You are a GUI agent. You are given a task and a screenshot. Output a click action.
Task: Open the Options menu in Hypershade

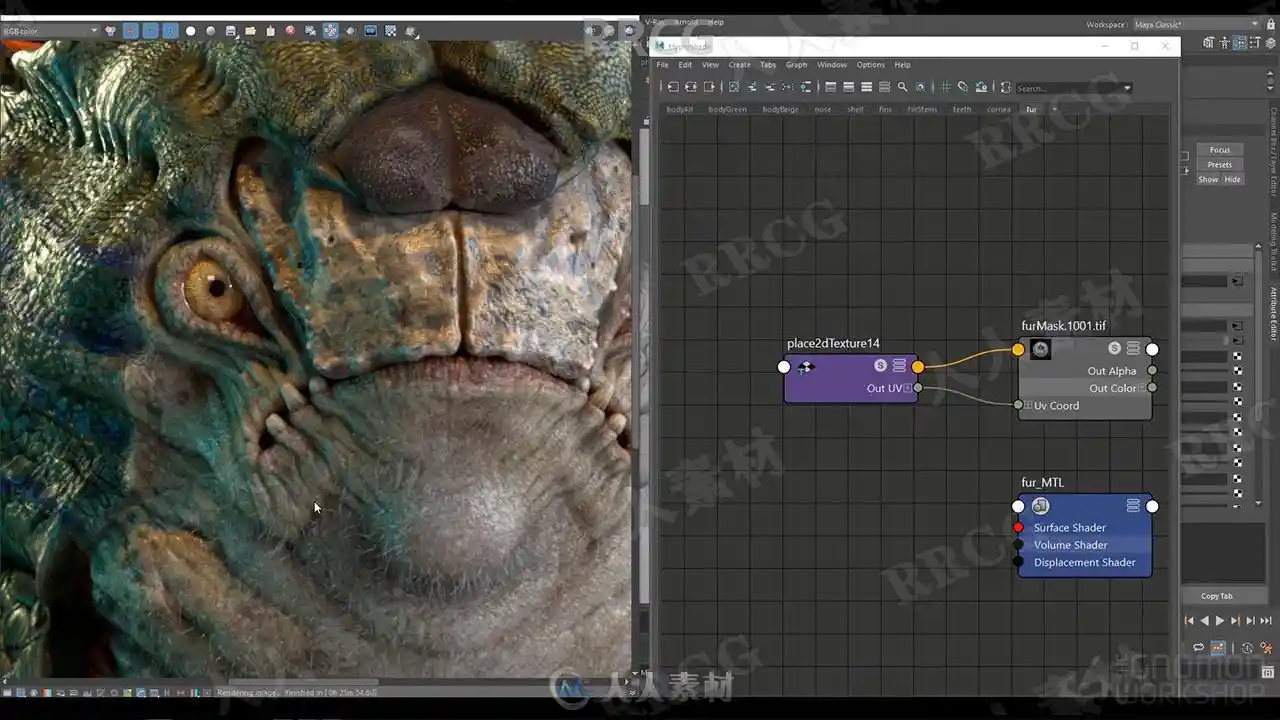(870, 65)
